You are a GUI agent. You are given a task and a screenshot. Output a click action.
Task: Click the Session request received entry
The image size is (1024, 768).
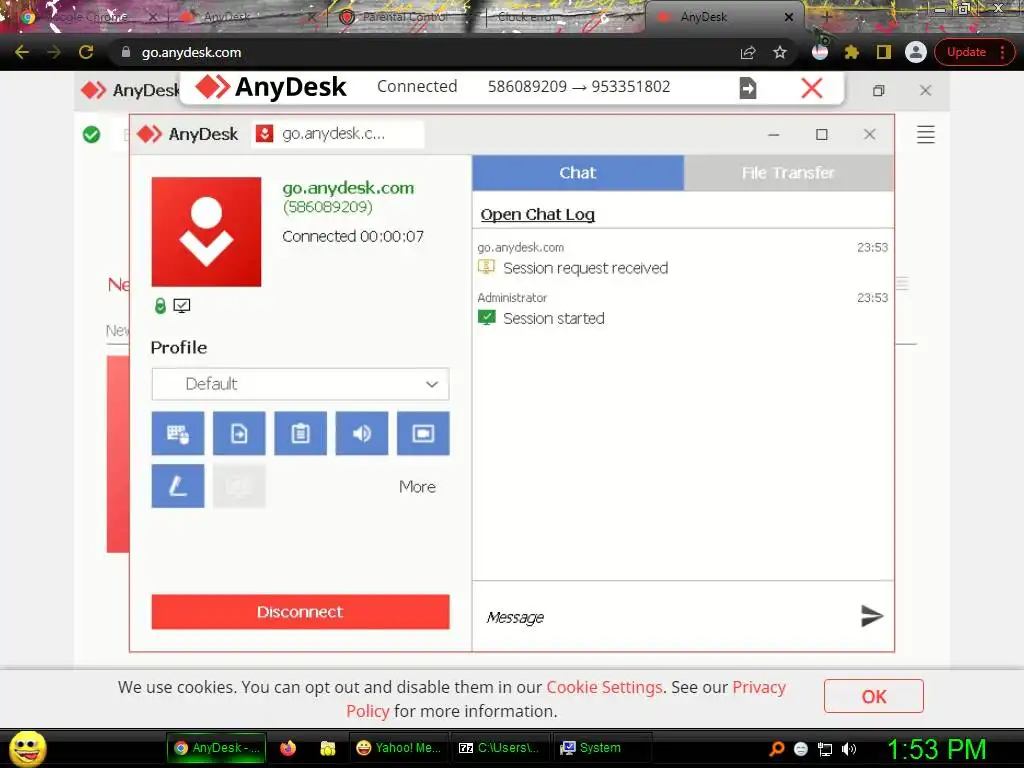pyautogui.click(x=585, y=268)
